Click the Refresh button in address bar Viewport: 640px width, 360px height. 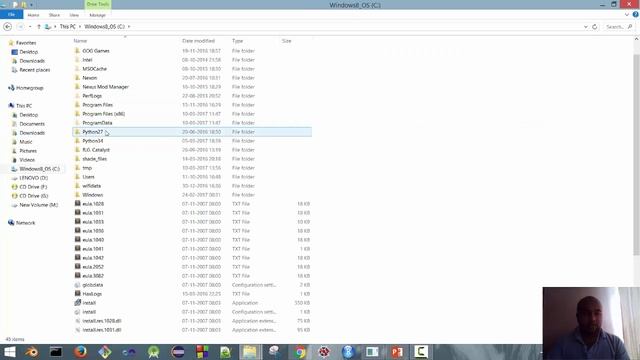[x=595, y=27]
